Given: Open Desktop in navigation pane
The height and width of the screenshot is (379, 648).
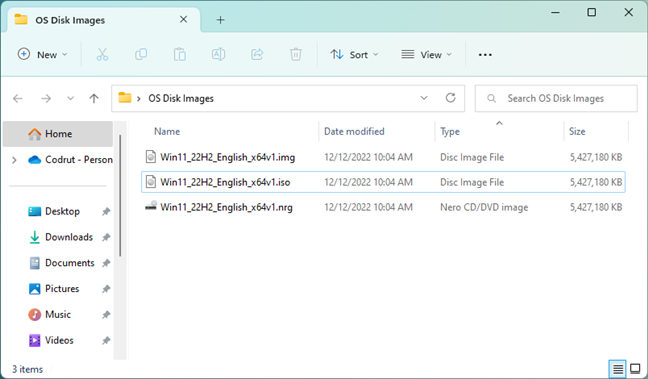Looking at the screenshot, I should (x=62, y=212).
